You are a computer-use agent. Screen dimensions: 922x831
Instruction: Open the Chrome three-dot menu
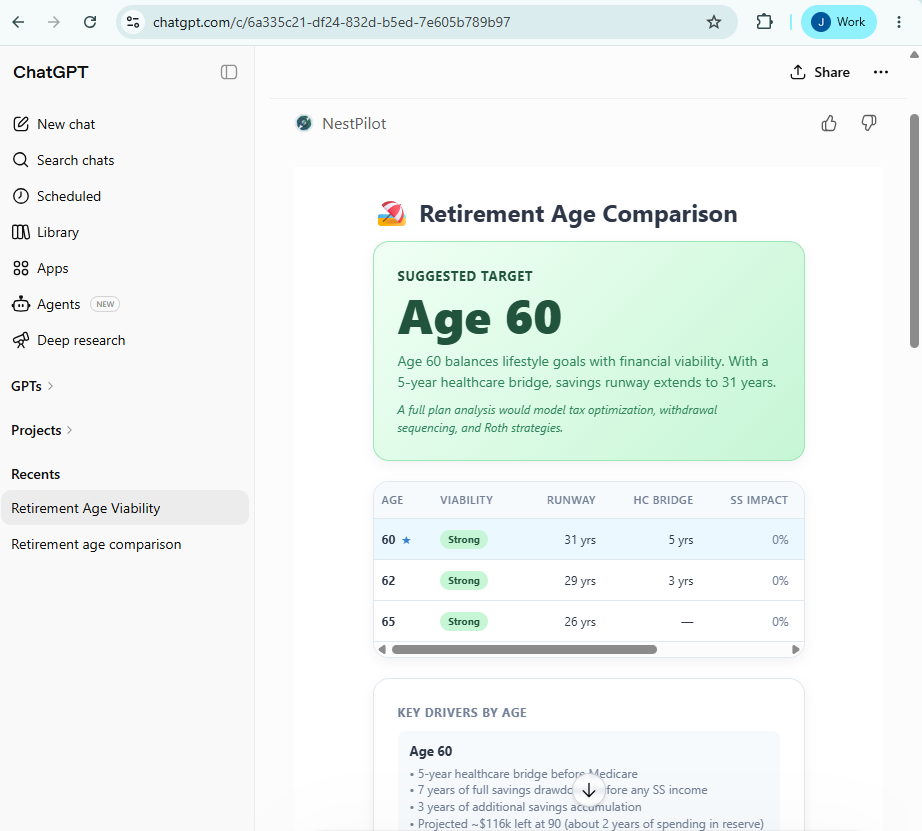point(898,22)
